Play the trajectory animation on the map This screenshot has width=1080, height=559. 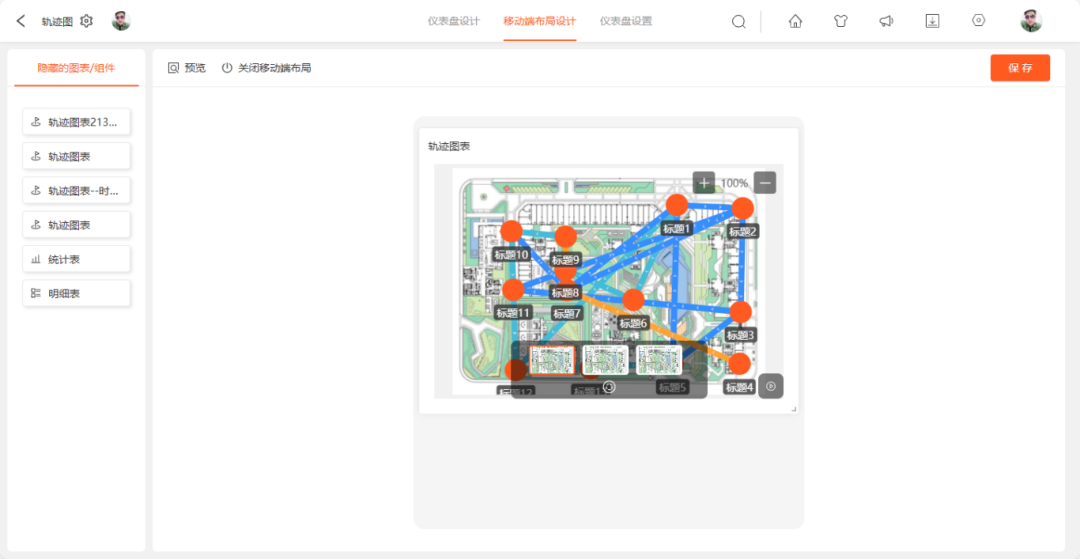pyautogui.click(x=771, y=386)
